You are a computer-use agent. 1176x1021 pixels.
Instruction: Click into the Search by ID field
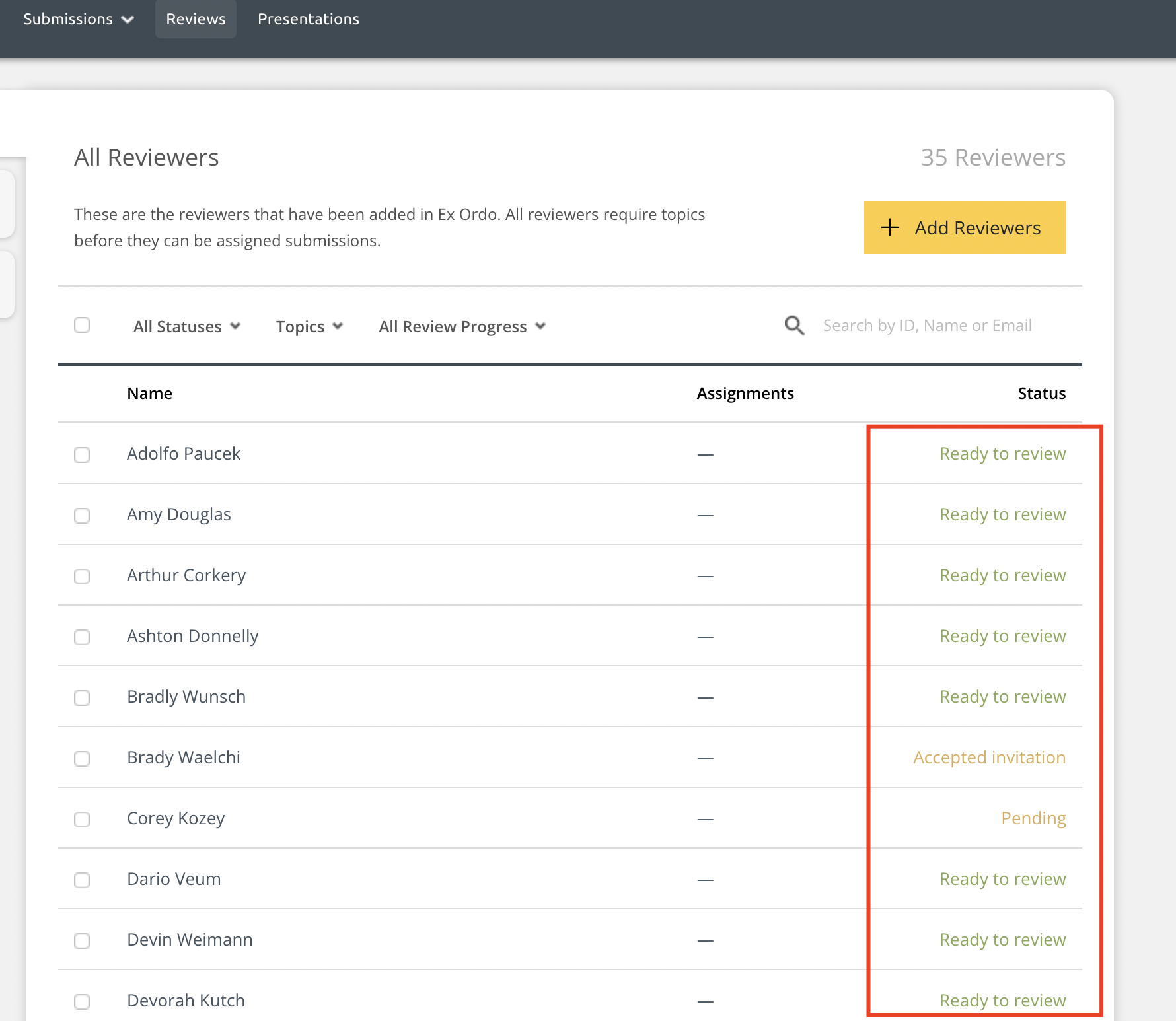[x=927, y=326]
